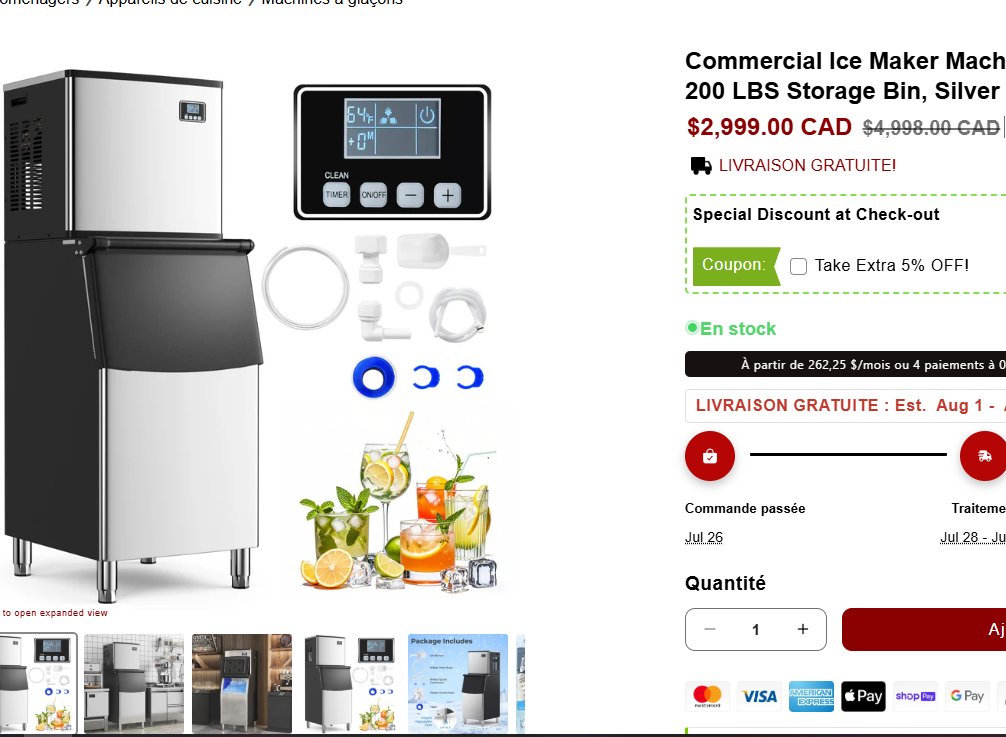Click the free shipping truck icon

pyautogui.click(x=701, y=165)
